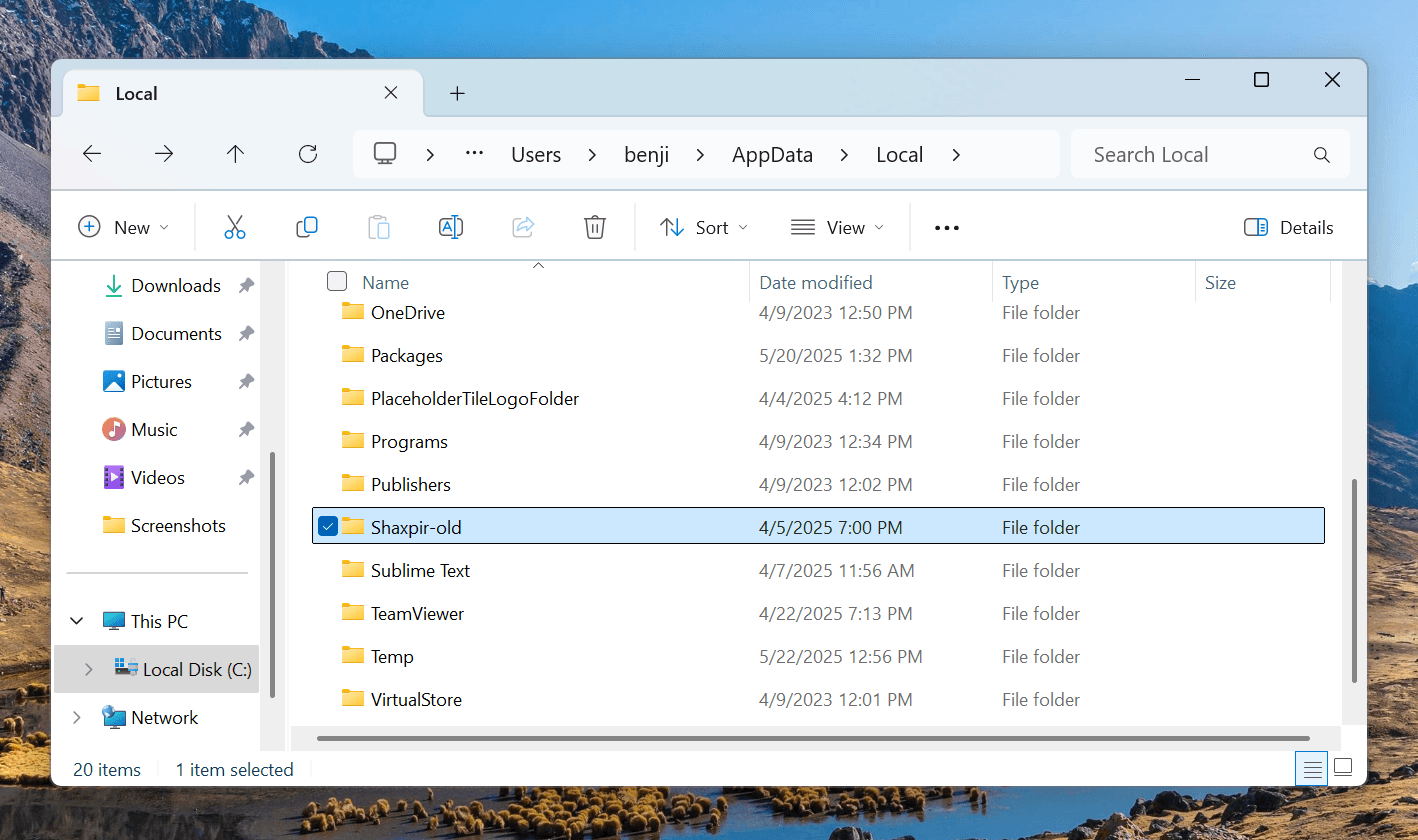Uncheck the Shaxpir-old folder checkbox

[328, 526]
